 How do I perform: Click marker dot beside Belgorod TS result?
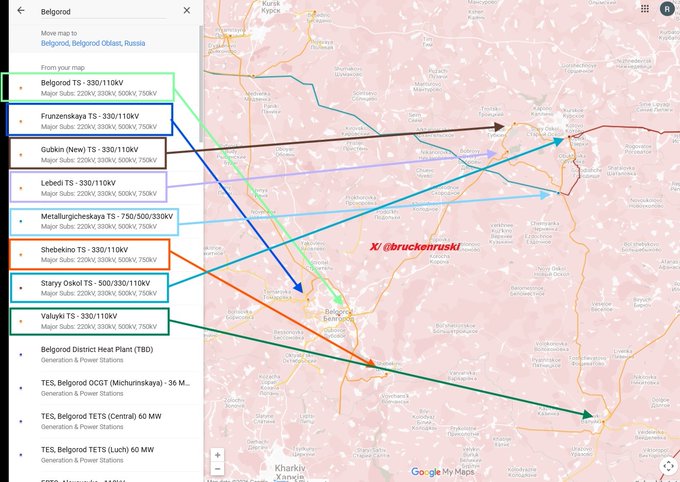pos(21,88)
